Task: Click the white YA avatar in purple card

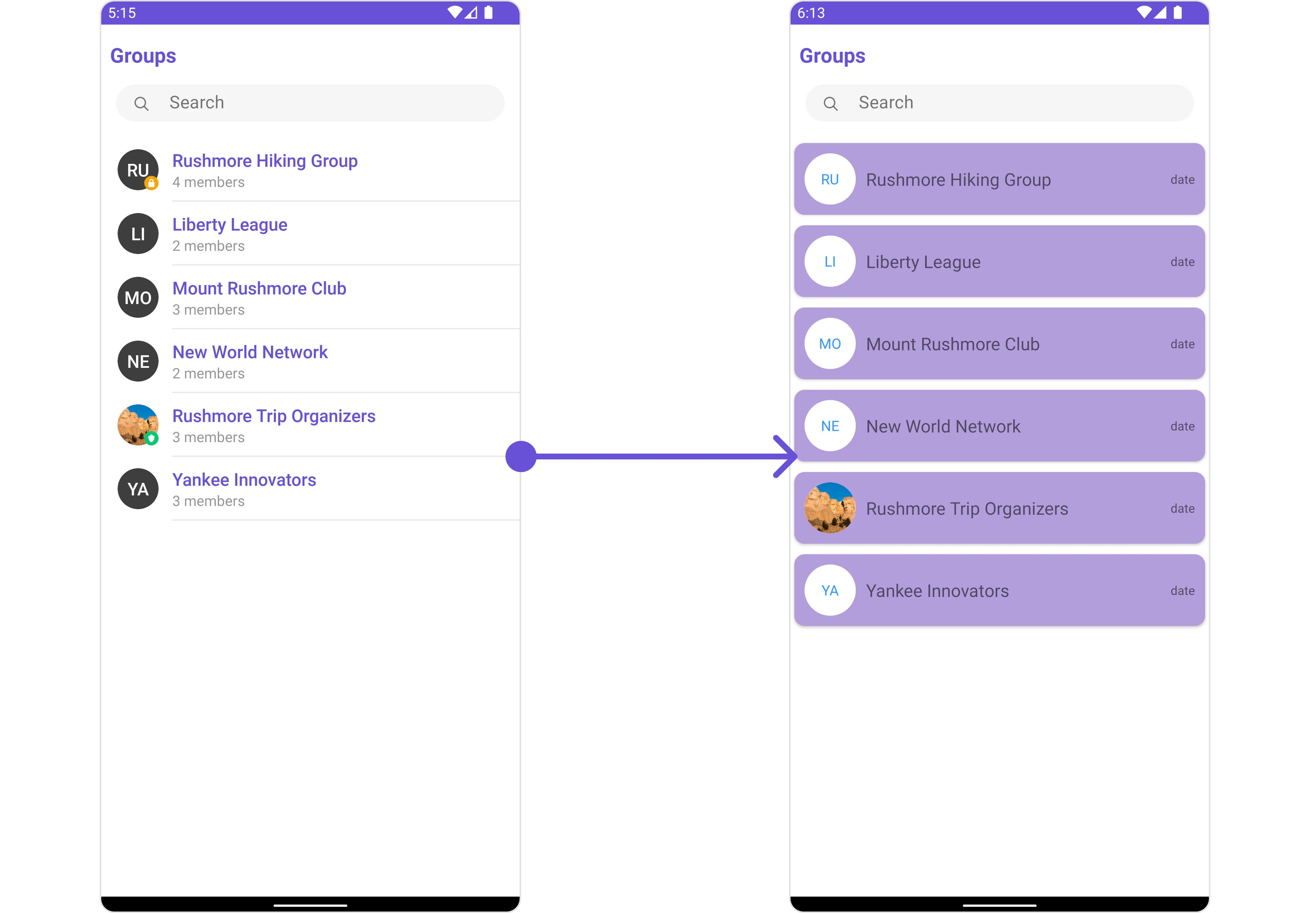Action: click(830, 590)
